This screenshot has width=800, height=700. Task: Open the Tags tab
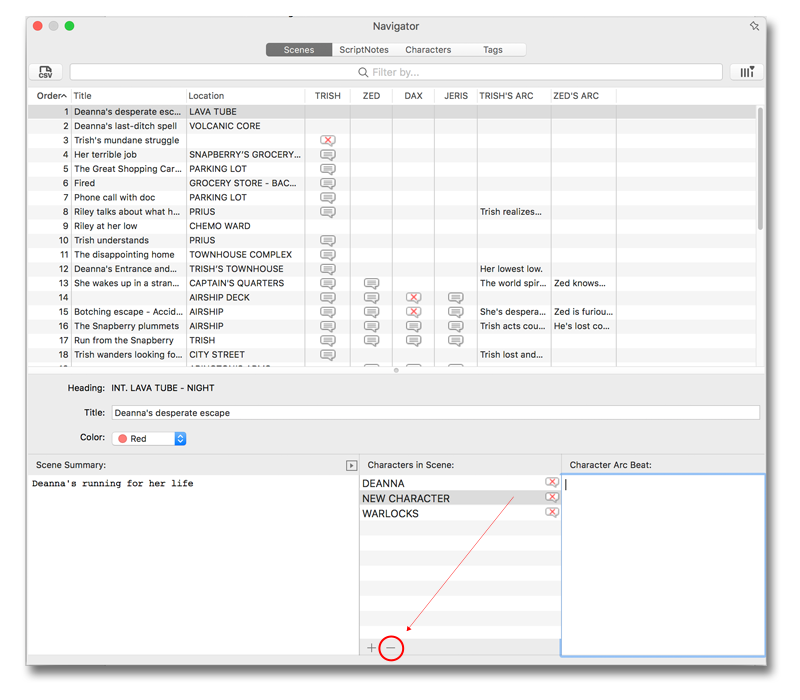(493, 50)
